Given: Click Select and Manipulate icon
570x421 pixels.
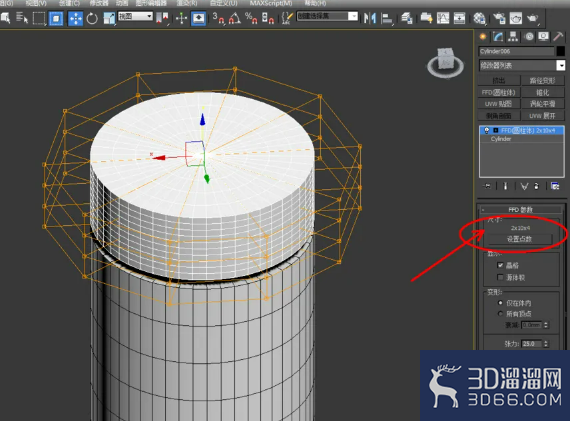Looking at the screenshot, I should click(181, 18).
